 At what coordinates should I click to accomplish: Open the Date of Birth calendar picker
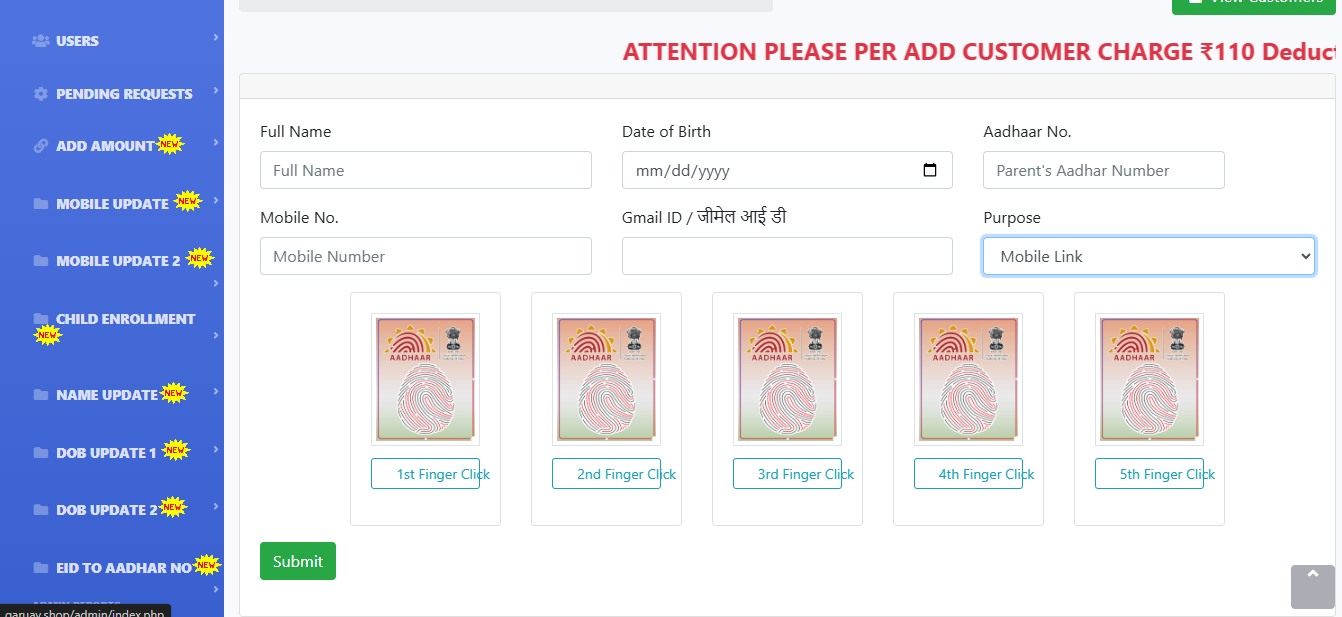[930, 170]
